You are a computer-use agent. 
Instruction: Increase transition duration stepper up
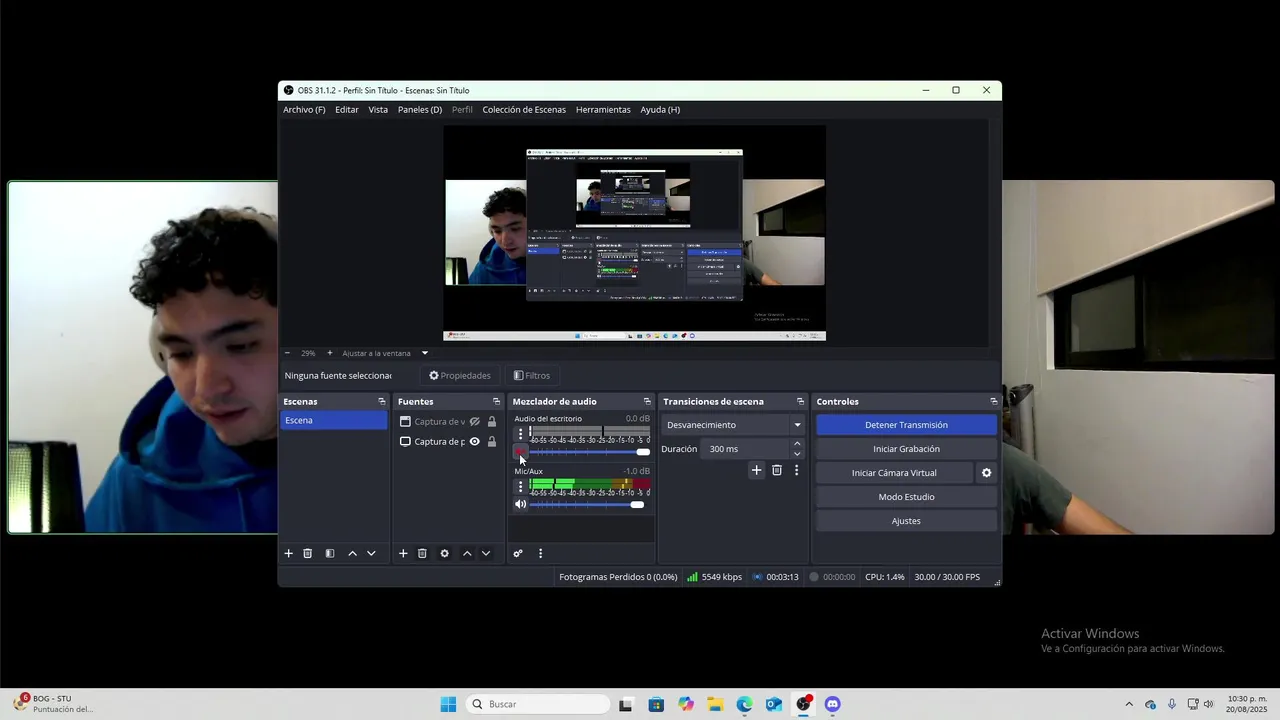[x=797, y=444]
